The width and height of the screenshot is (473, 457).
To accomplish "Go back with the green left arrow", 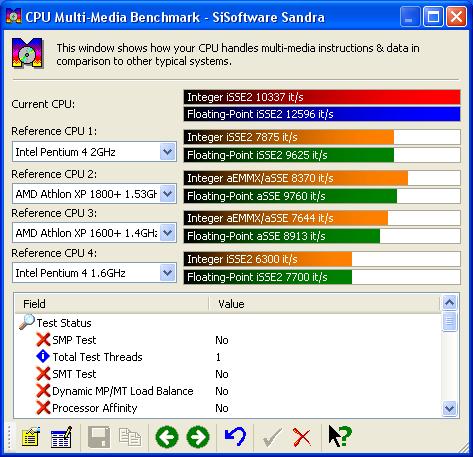I will pyautogui.click(x=167, y=437).
